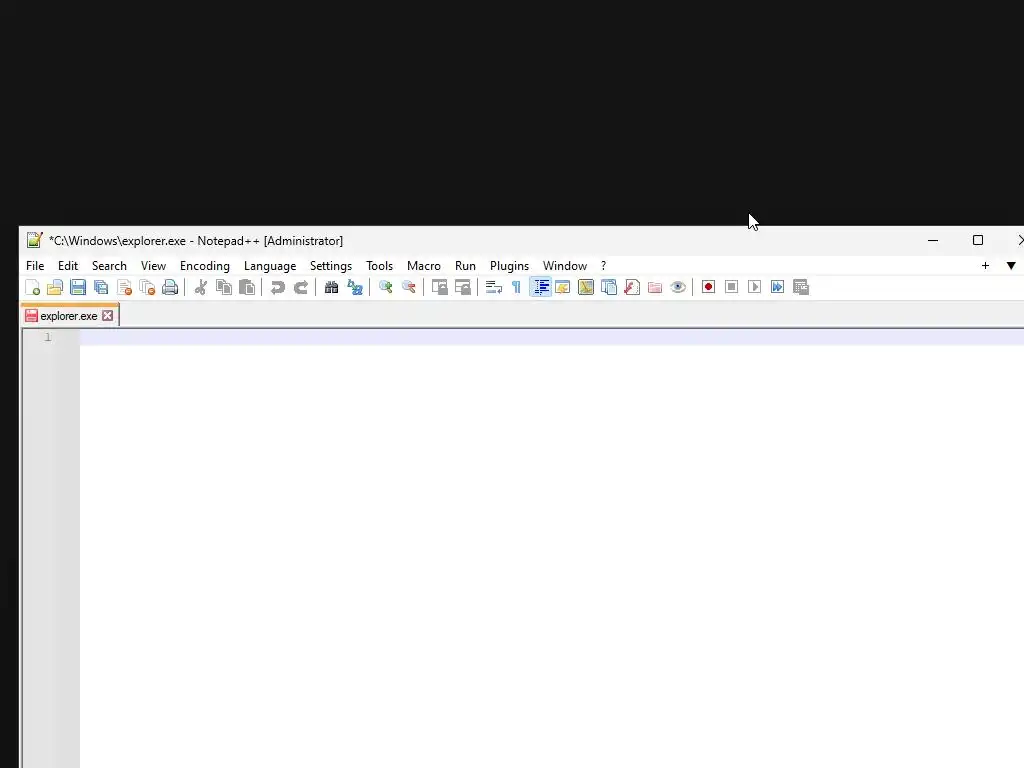Toggle word wrap in the toolbar

(x=494, y=287)
